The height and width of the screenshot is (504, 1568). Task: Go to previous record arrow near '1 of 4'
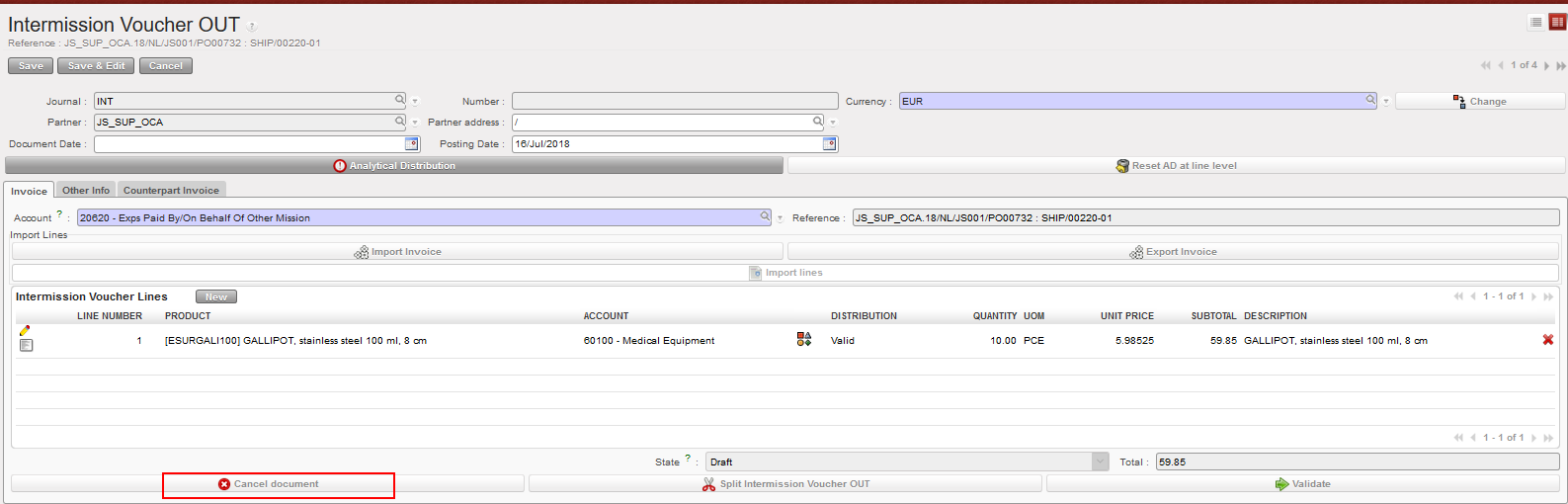click(1501, 65)
